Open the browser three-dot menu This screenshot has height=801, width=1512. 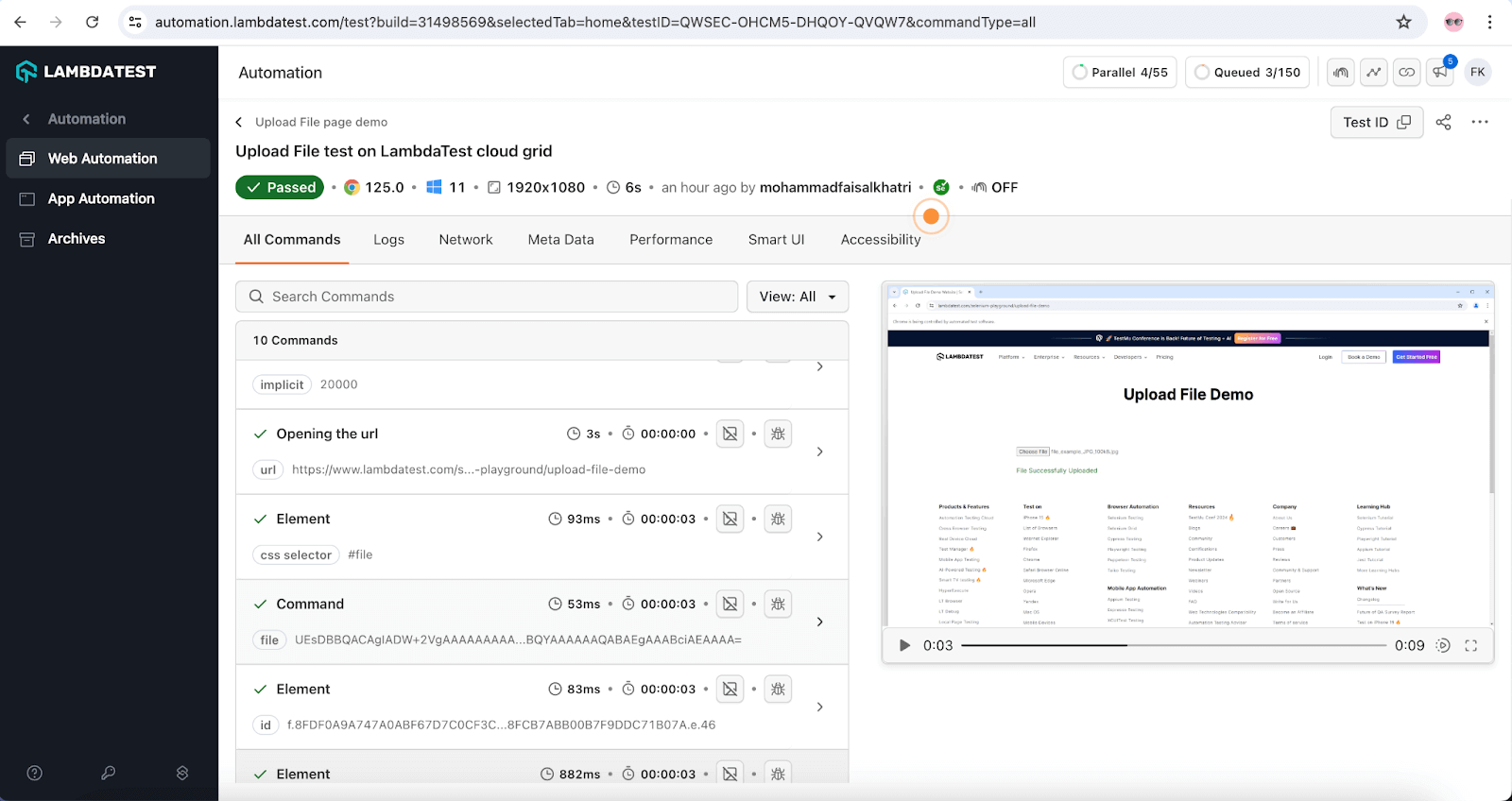tap(1489, 22)
